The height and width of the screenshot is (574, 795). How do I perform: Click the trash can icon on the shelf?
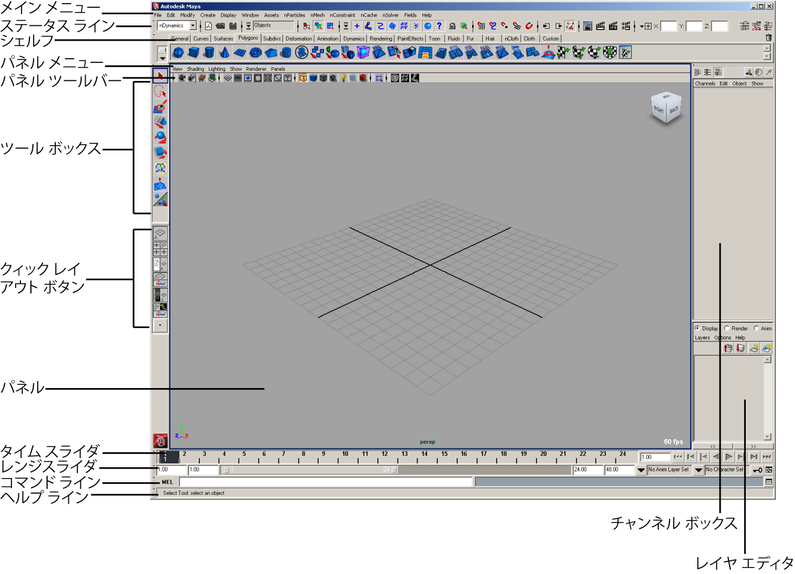click(x=768, y=38)
